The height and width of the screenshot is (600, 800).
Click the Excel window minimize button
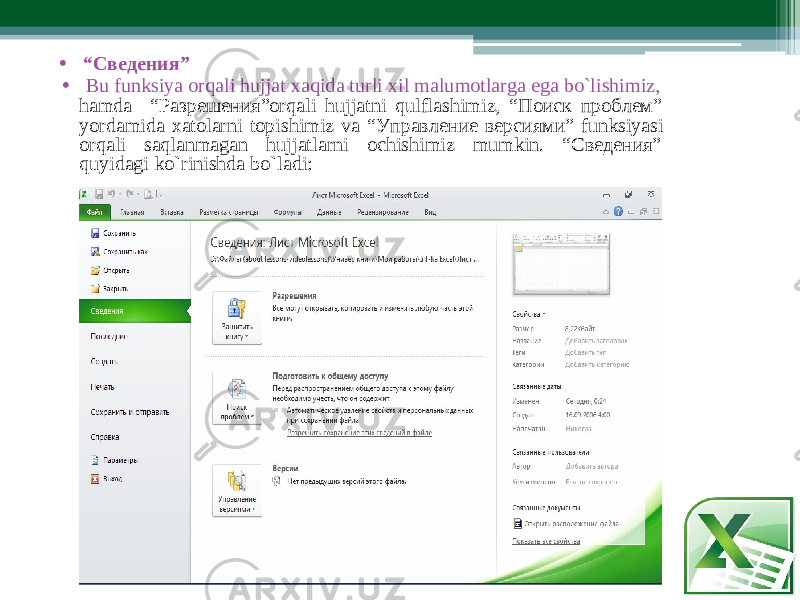point(607,195)
